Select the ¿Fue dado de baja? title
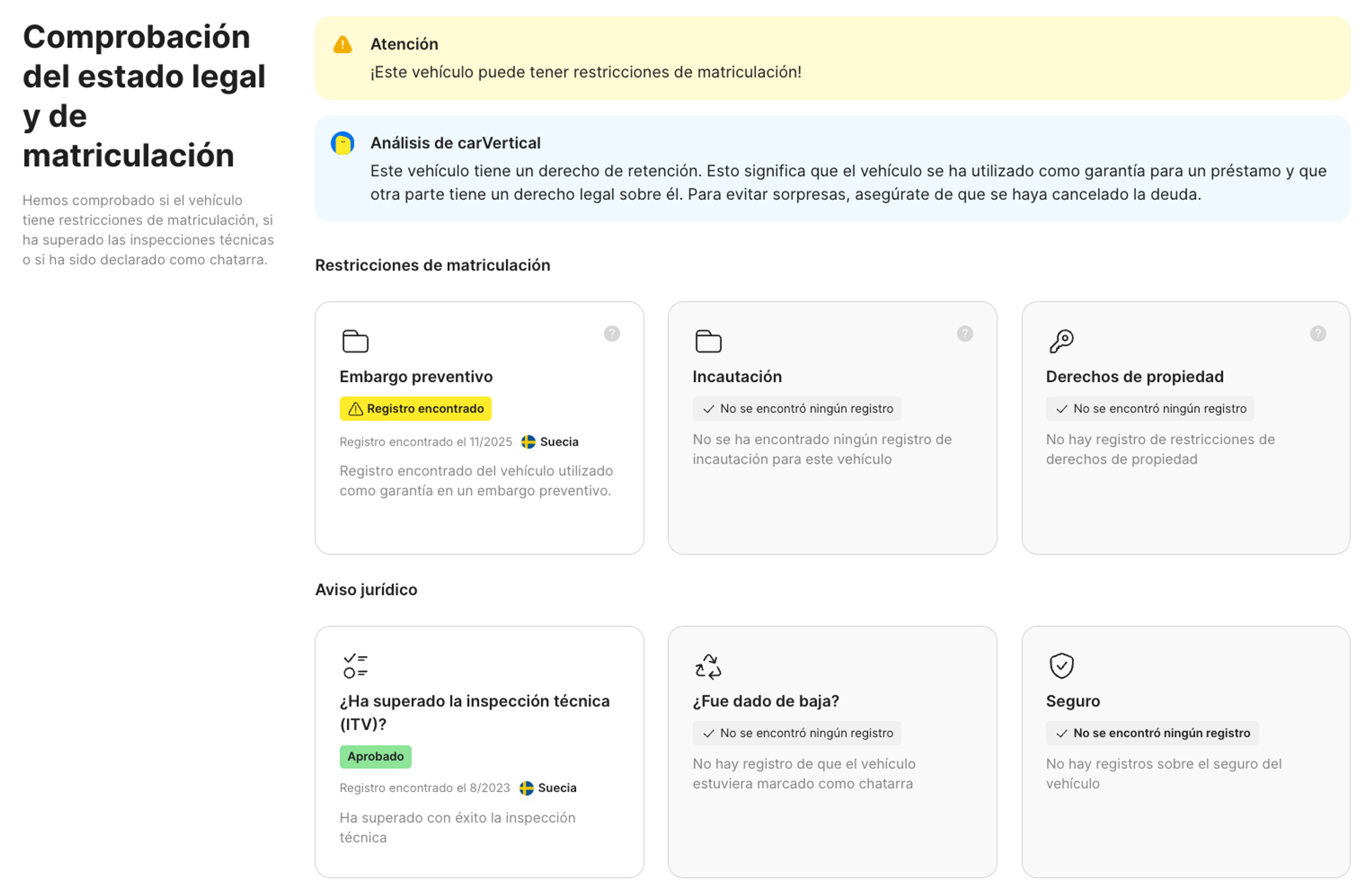Viewport: 1372px width, 896px height. coord(766,701)
